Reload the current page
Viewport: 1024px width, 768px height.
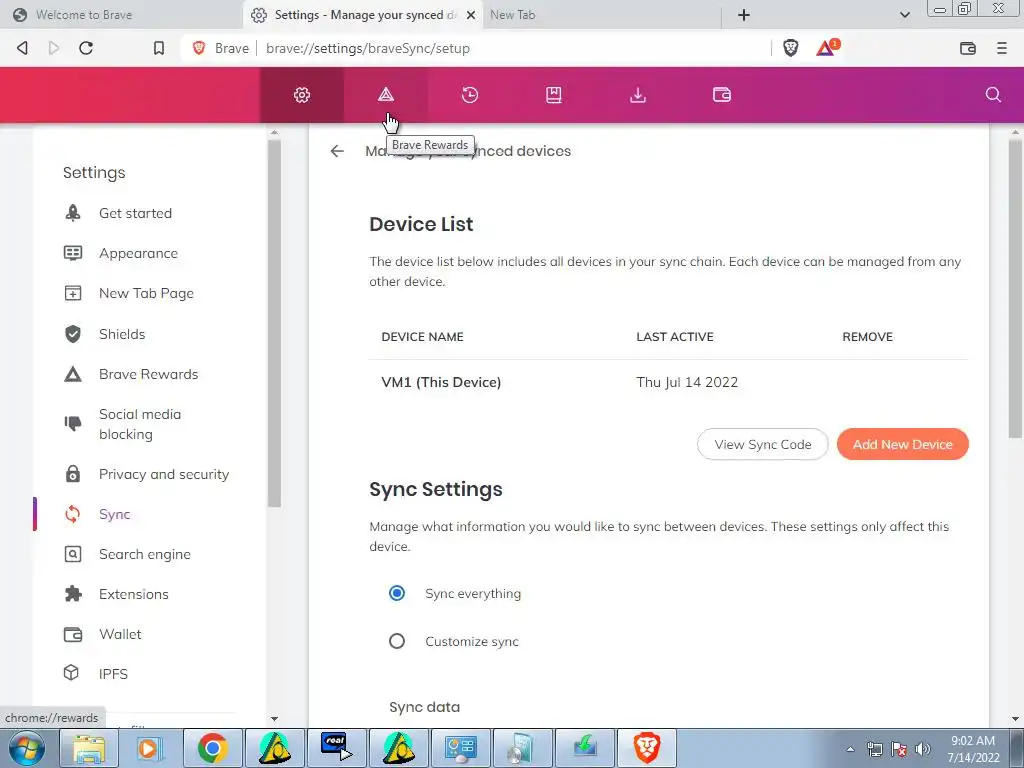pos(86,48)
